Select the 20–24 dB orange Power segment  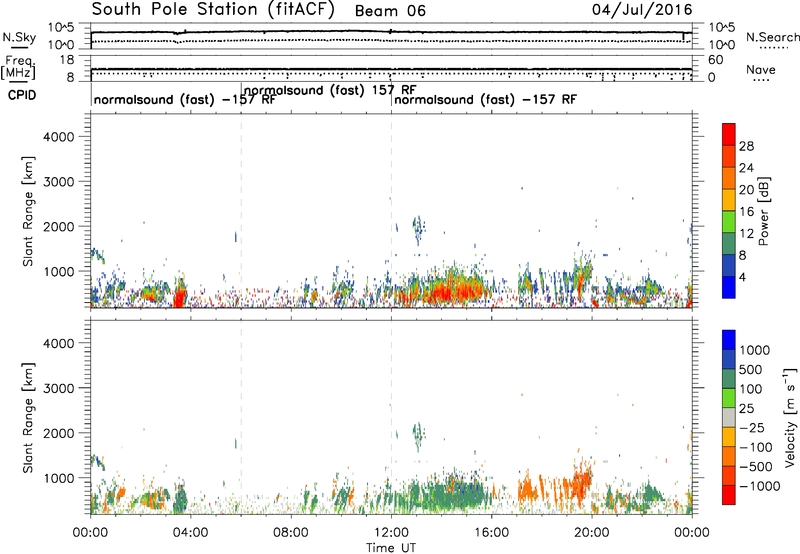(x=729, y=178)
